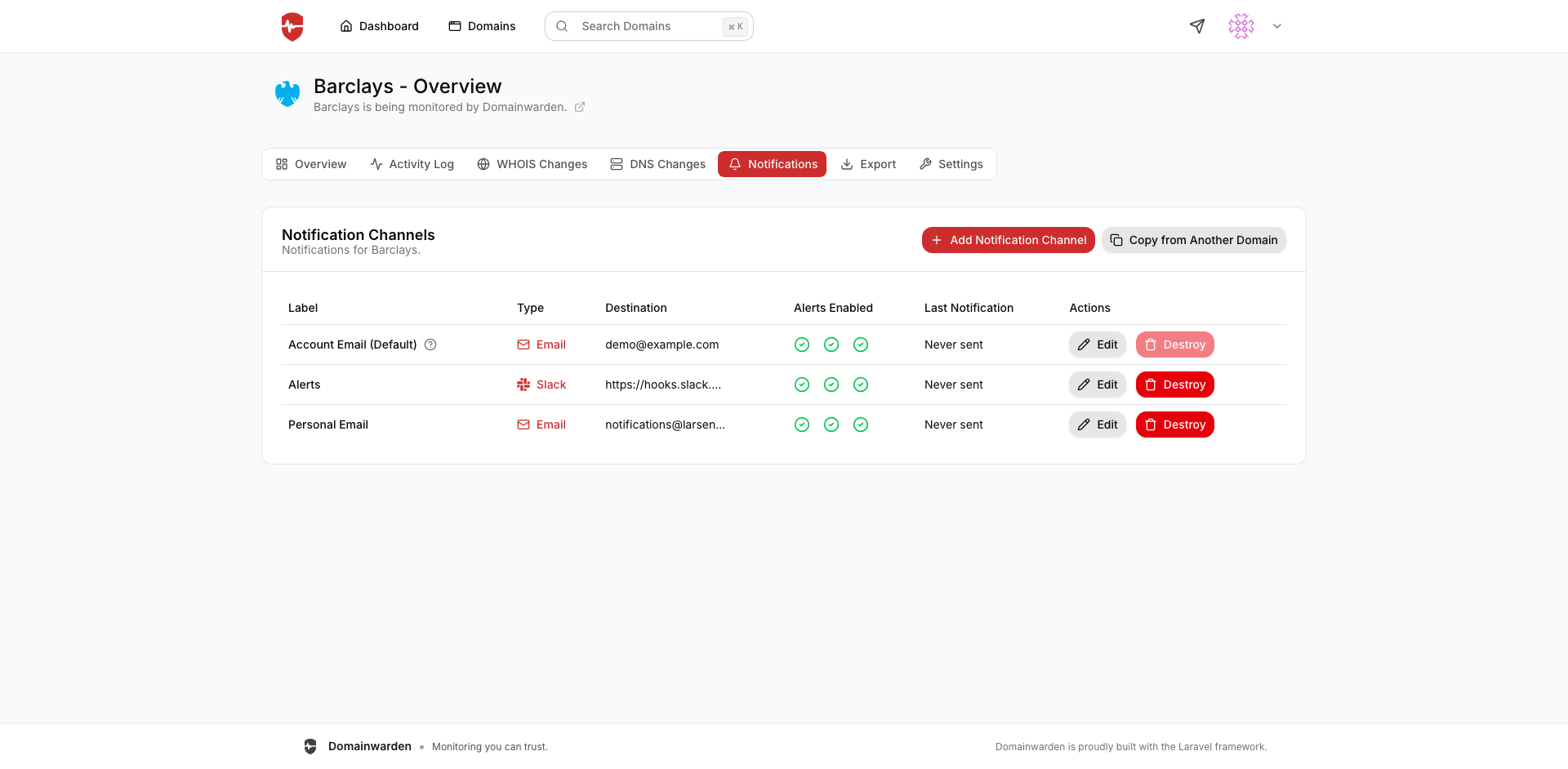This screenshot has width=1568, height=769.
Task: Click https://hooks.slack.... destination
Action: point(663,384)
